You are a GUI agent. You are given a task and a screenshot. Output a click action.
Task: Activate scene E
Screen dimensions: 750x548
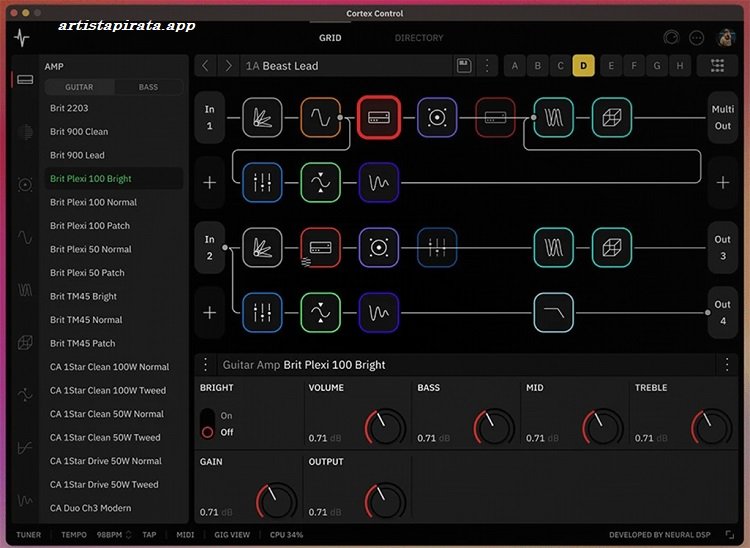(611, 66)
